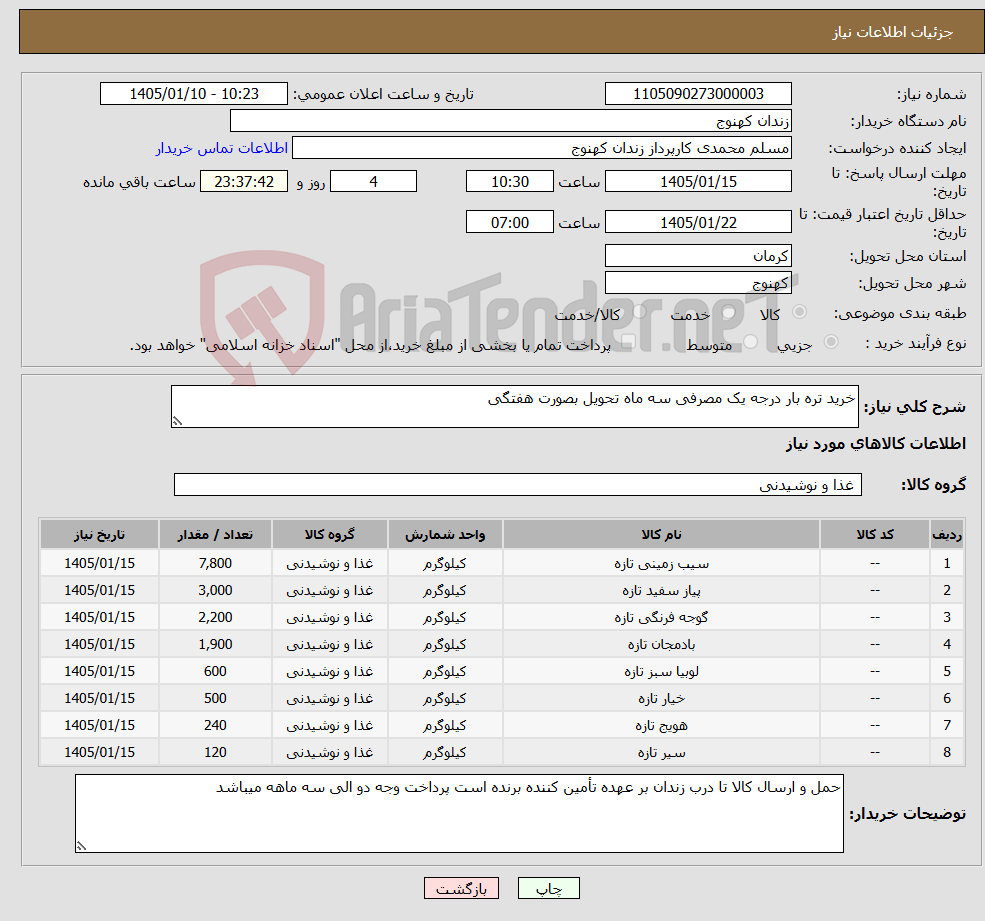Screen dimensions: 985x921
Task: Click the گوجه فرنگی تازه item name
Action: click(x=661, y=618)
